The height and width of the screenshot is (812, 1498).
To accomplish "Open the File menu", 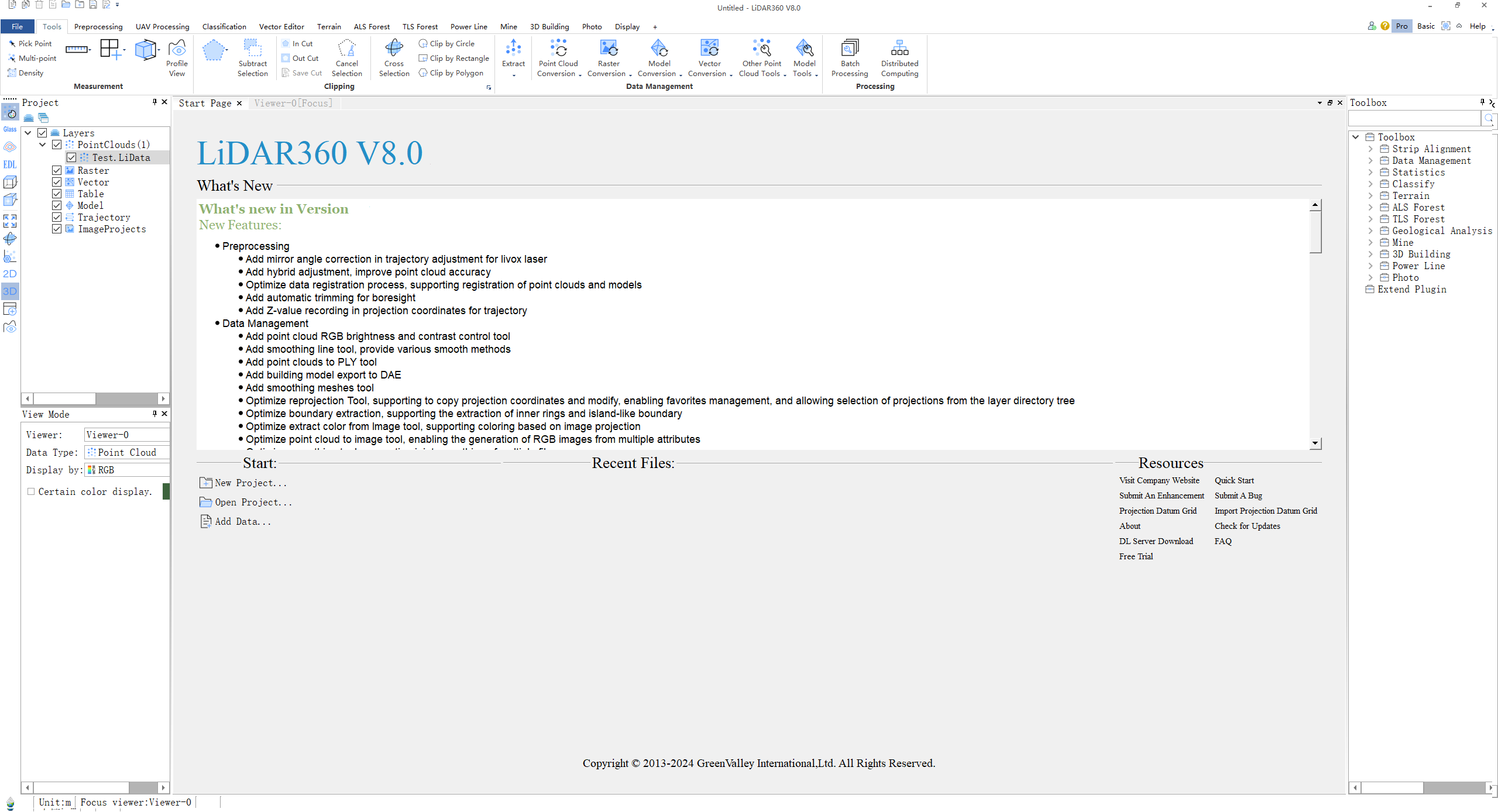I will coord(18,26).
